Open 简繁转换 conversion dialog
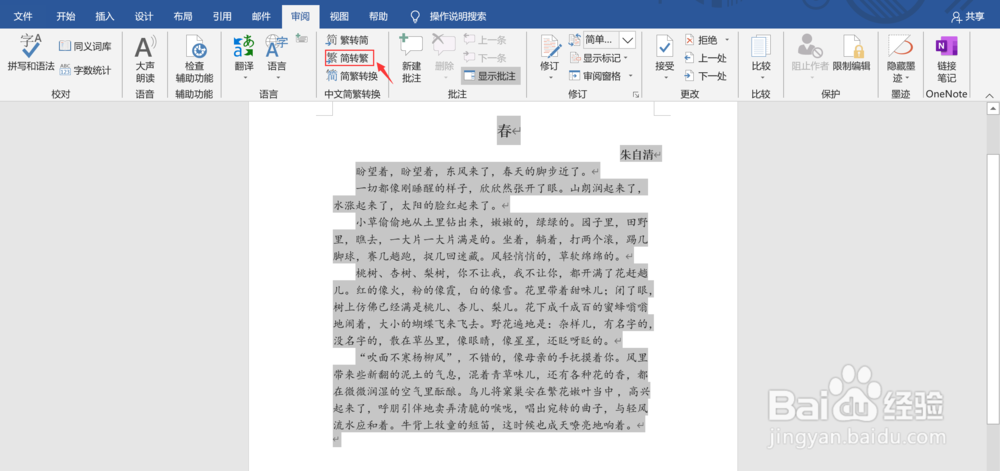Viewport: 1000px width, 471px height. tap(352, 76)
